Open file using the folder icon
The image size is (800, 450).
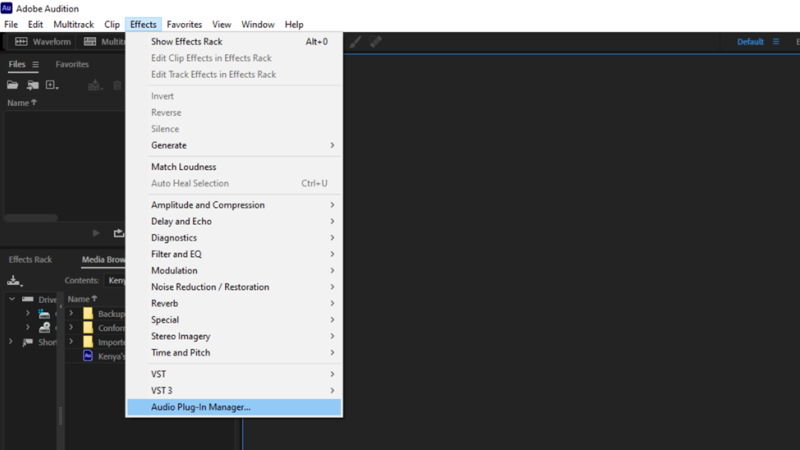13,85
